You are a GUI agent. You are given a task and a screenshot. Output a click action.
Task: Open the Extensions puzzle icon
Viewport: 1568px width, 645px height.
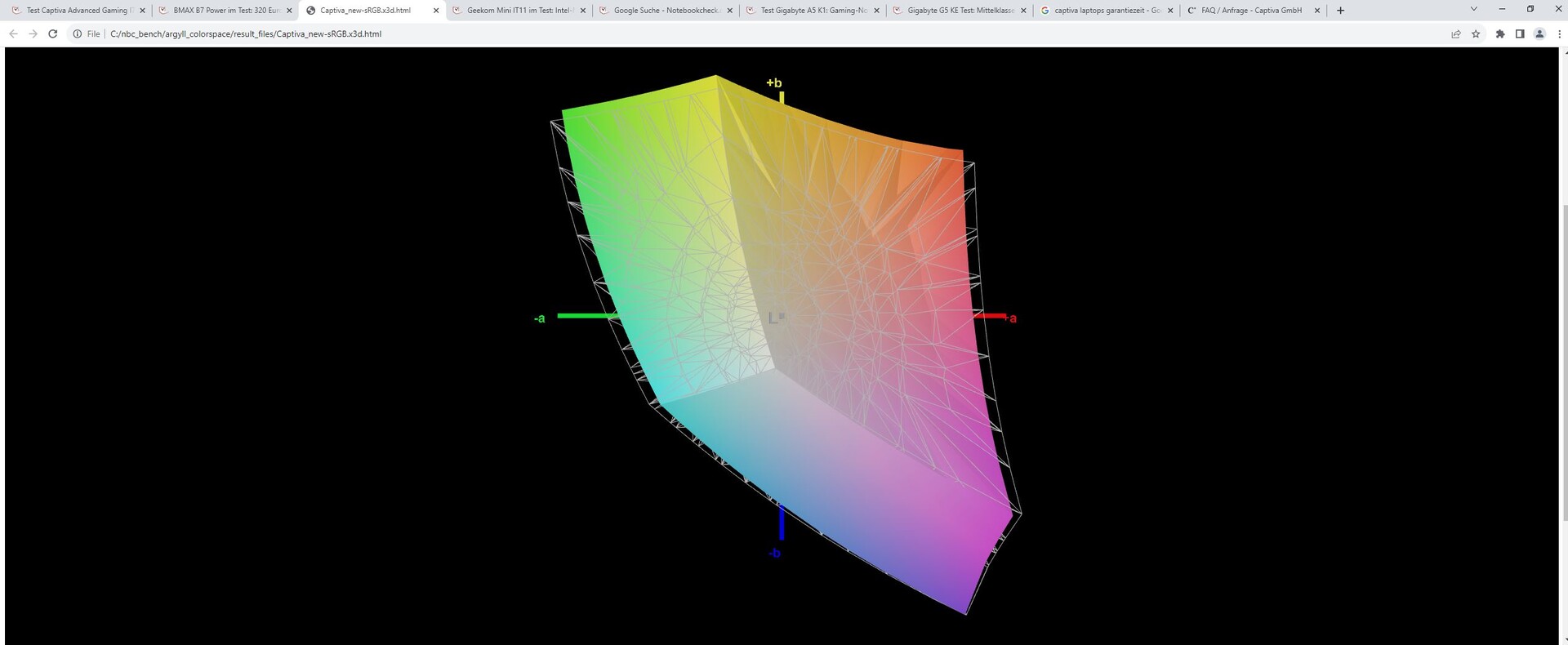coord(1499,33)
